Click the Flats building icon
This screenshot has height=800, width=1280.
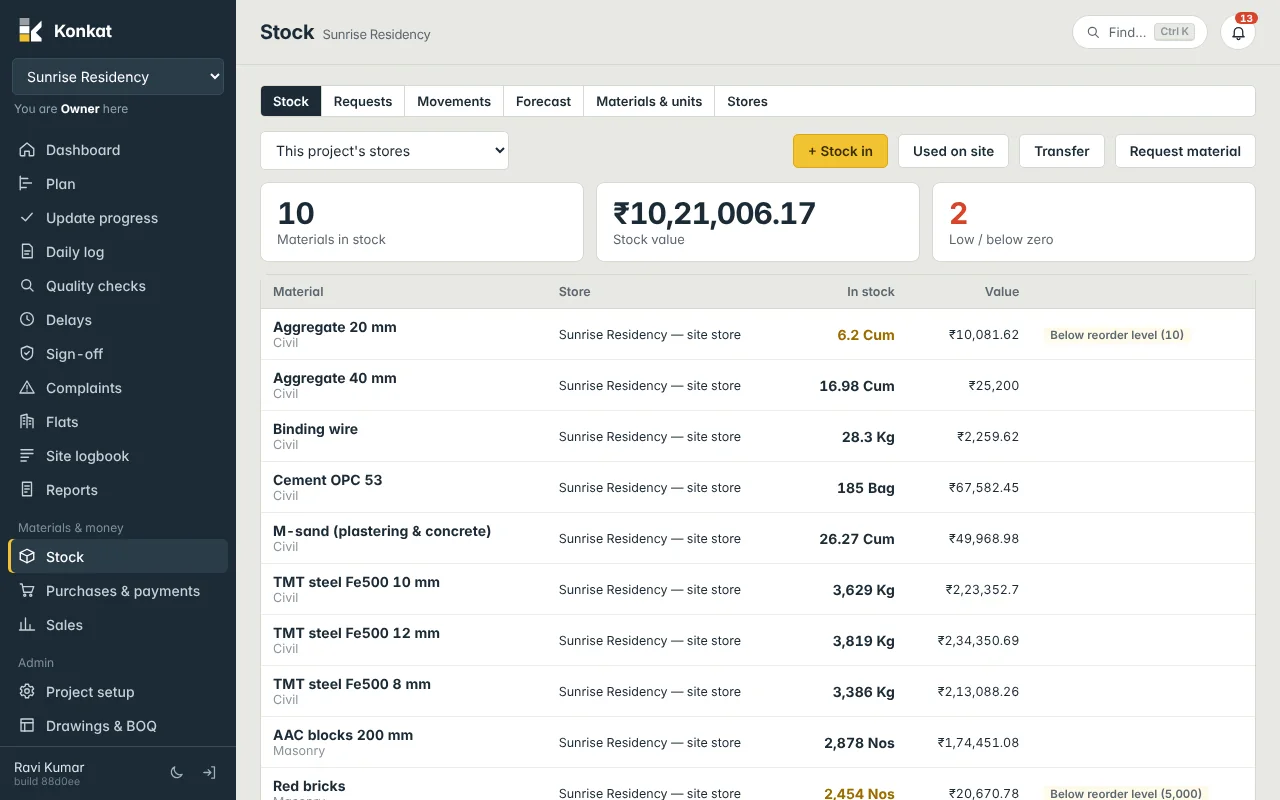(x=27, y=422)
